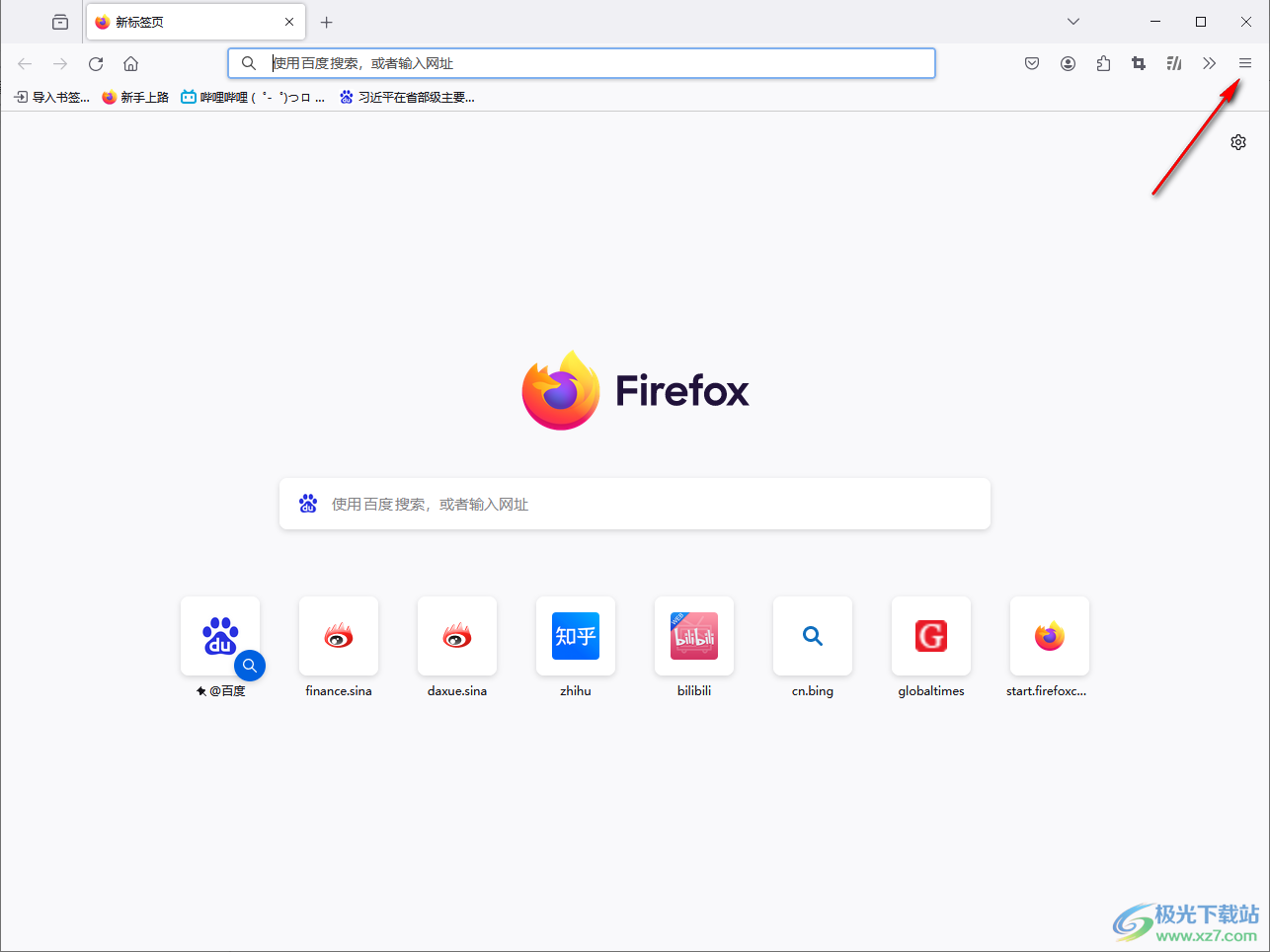
Task: Open the zhihu shortcut tile
Action: tap(576, 636)
